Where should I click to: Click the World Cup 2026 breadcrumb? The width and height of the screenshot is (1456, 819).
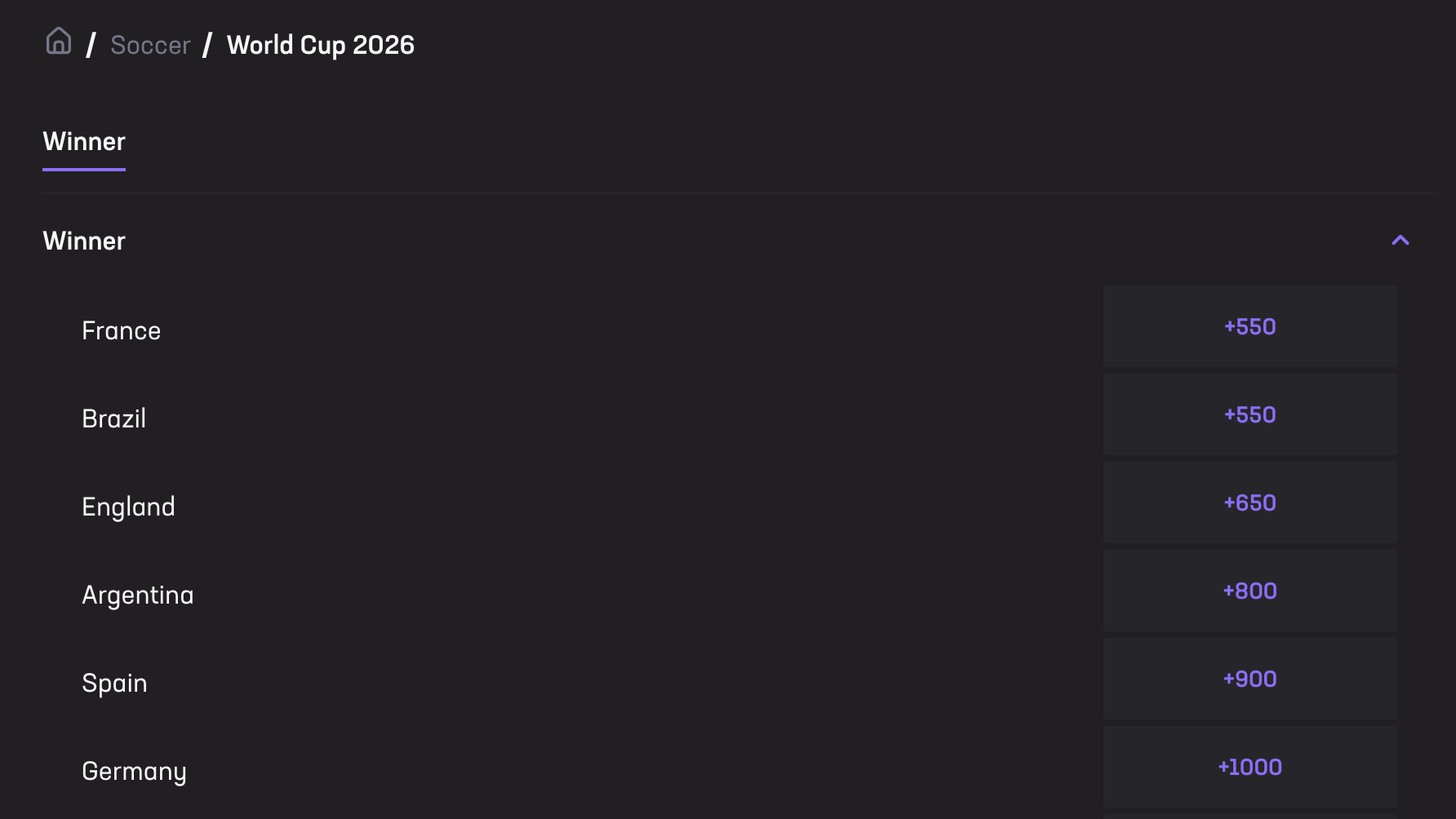pyautogui.click(x=321, y=45)
